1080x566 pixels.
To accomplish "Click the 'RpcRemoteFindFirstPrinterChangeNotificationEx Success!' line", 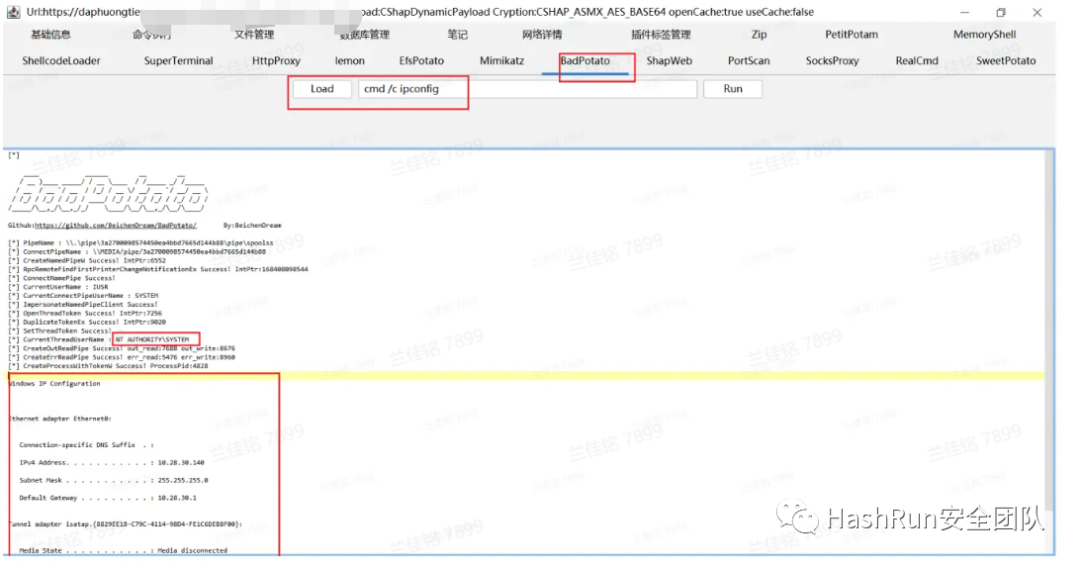I will [158, 269].
